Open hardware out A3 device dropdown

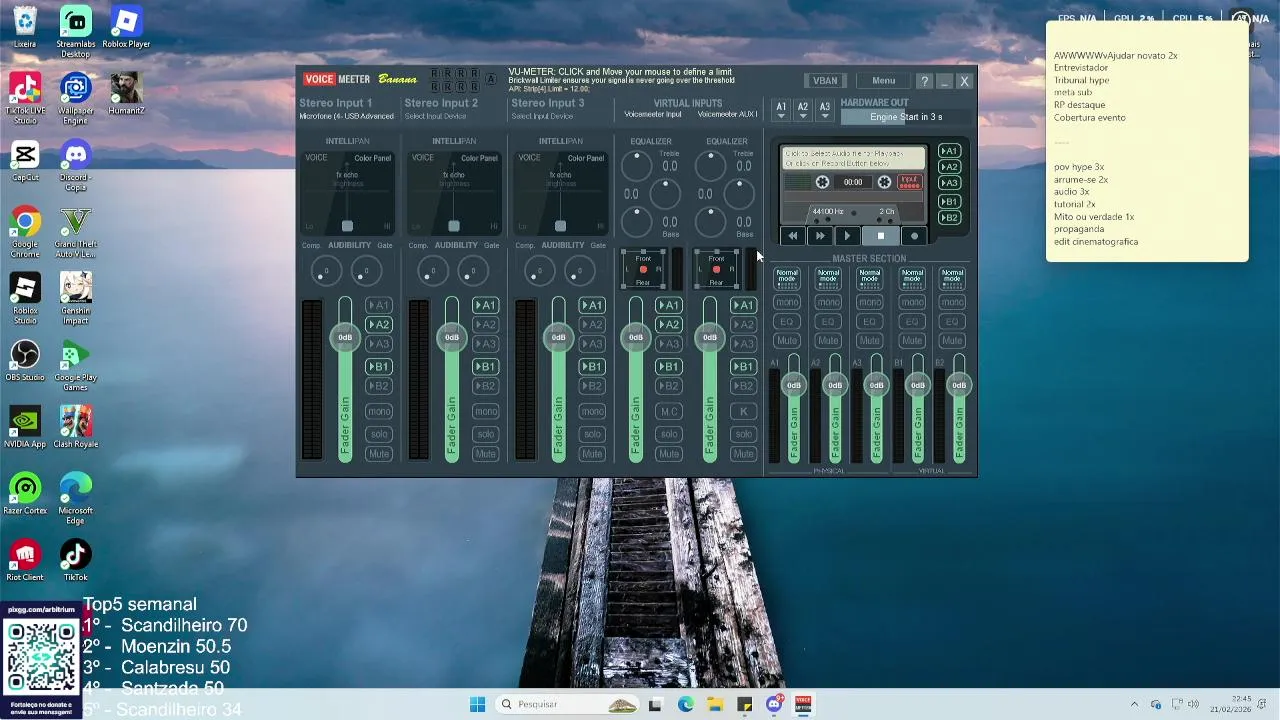[x=824, y=110]
